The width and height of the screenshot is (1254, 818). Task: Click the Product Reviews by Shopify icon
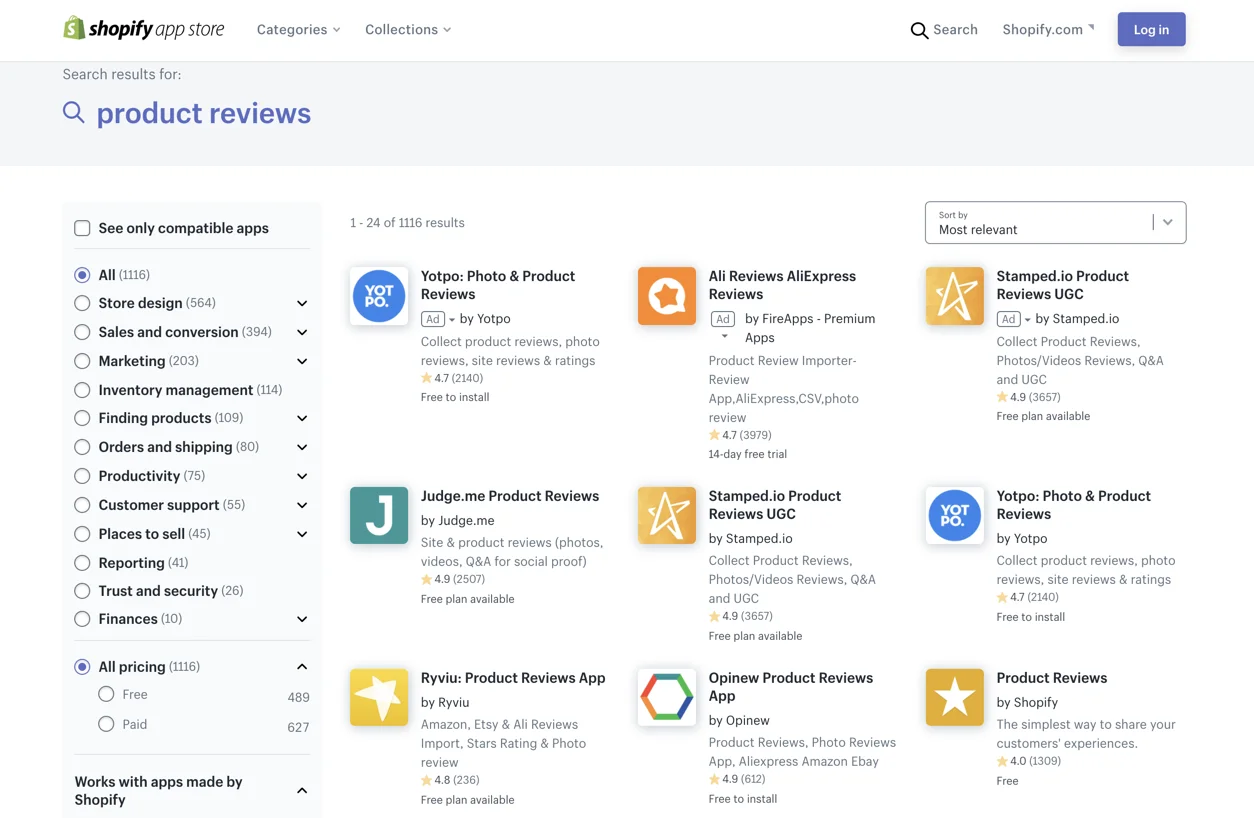(x=954, y=697)
